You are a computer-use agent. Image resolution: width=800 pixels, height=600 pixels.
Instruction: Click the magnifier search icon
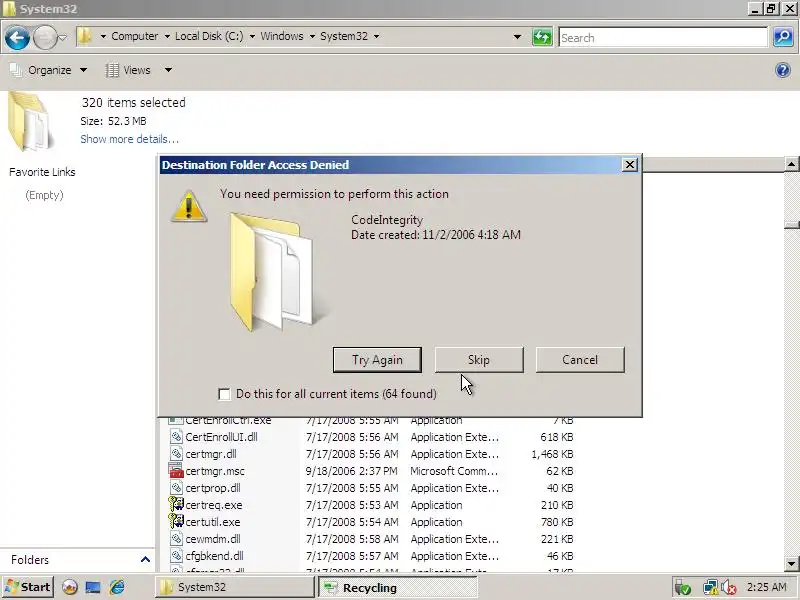point(783,37)
